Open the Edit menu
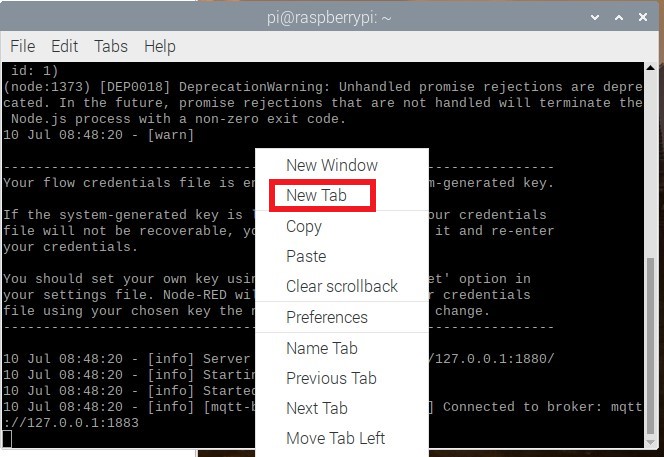This screenshot has height=457, width=664. coord(64,46)
